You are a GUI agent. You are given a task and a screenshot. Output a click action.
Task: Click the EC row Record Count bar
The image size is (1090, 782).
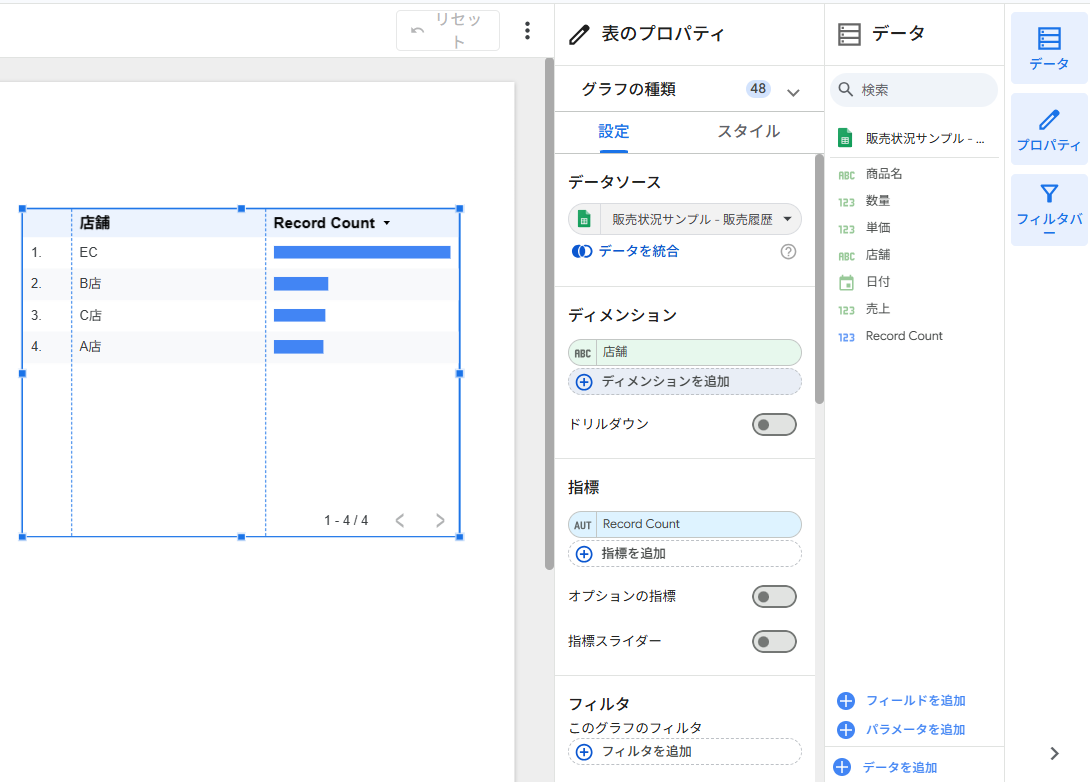[x=361, y=252]
